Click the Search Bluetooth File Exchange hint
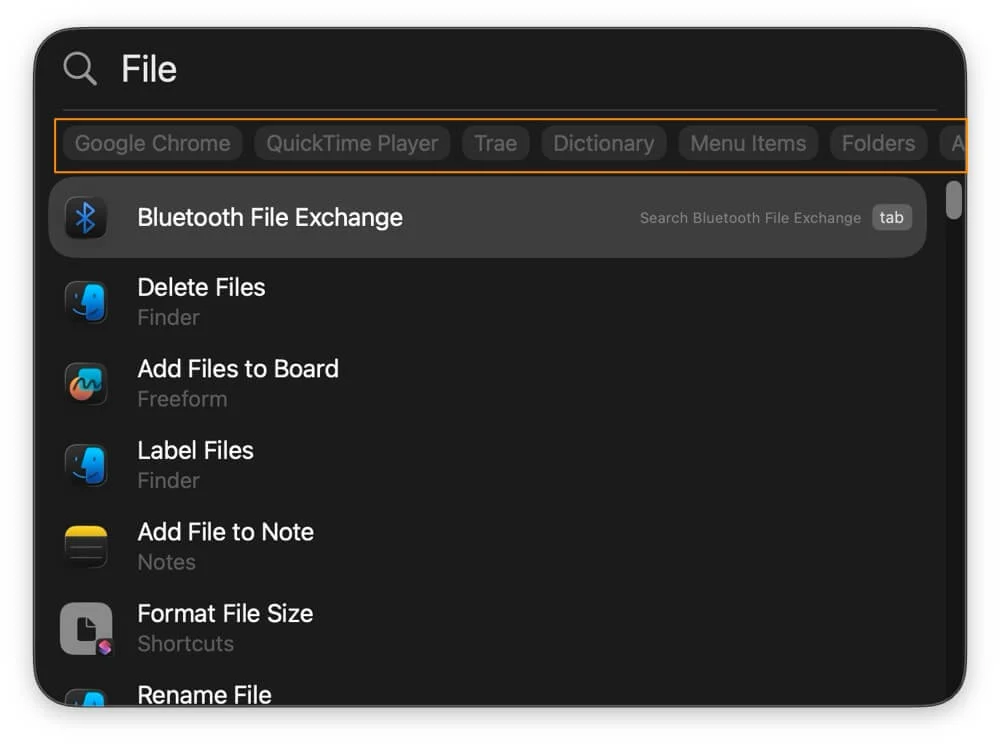The image size is (1000, 746). click(x=750, y=218)
